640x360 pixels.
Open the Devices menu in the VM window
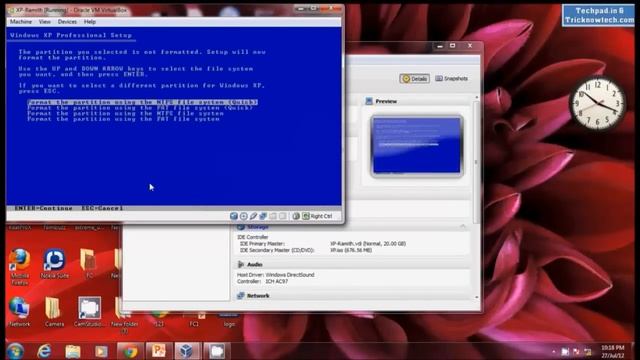(67, 22)
